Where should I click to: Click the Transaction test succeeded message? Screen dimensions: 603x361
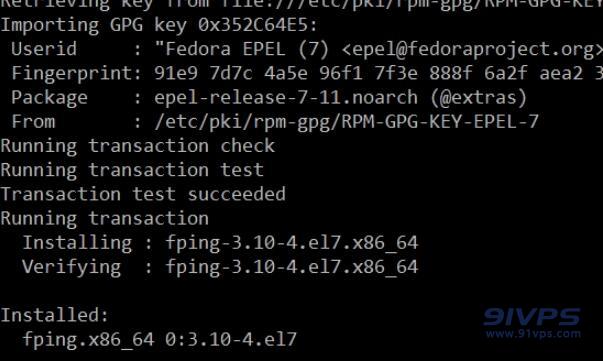coord(143,195)
